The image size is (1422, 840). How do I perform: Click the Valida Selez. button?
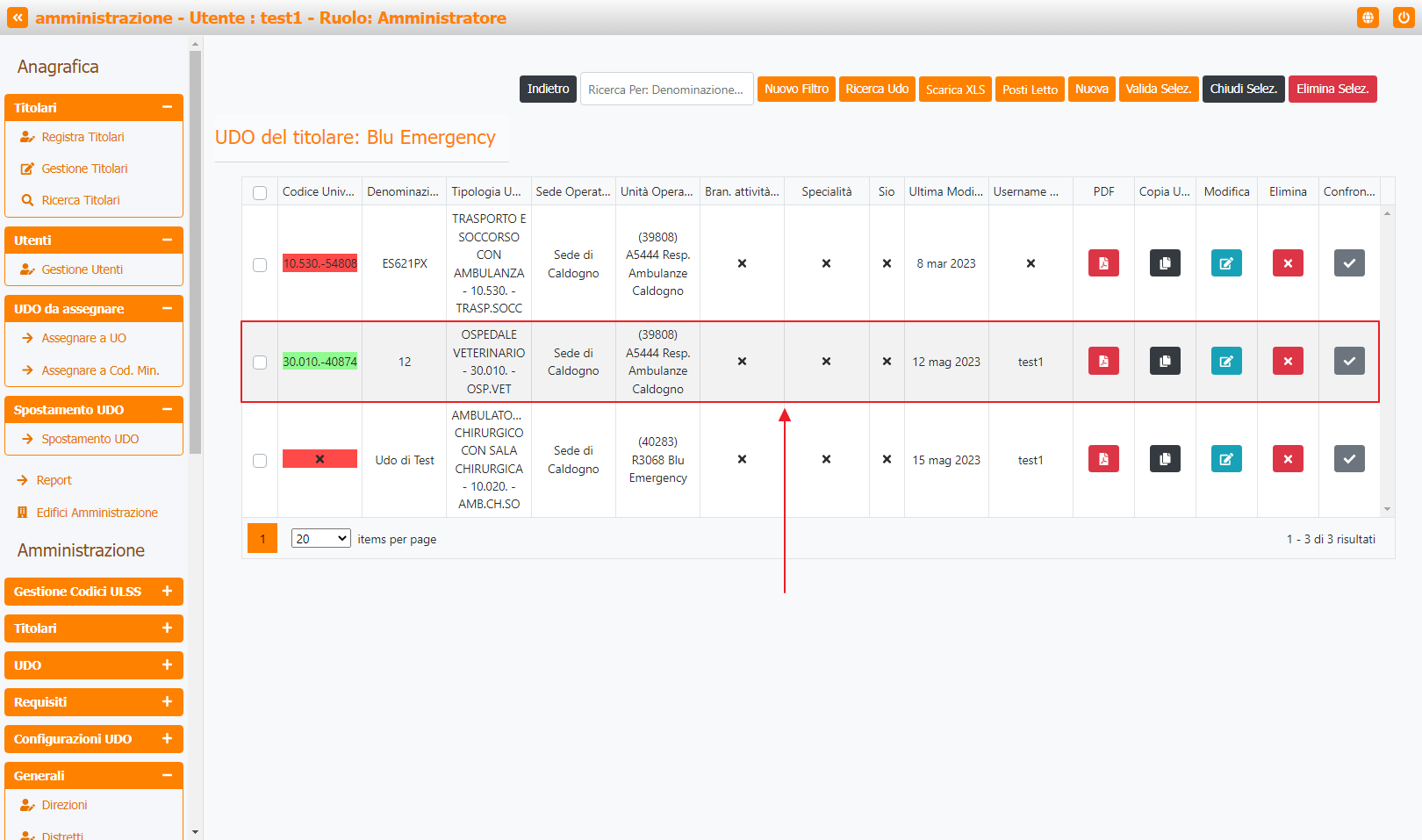click(1159, 89)
